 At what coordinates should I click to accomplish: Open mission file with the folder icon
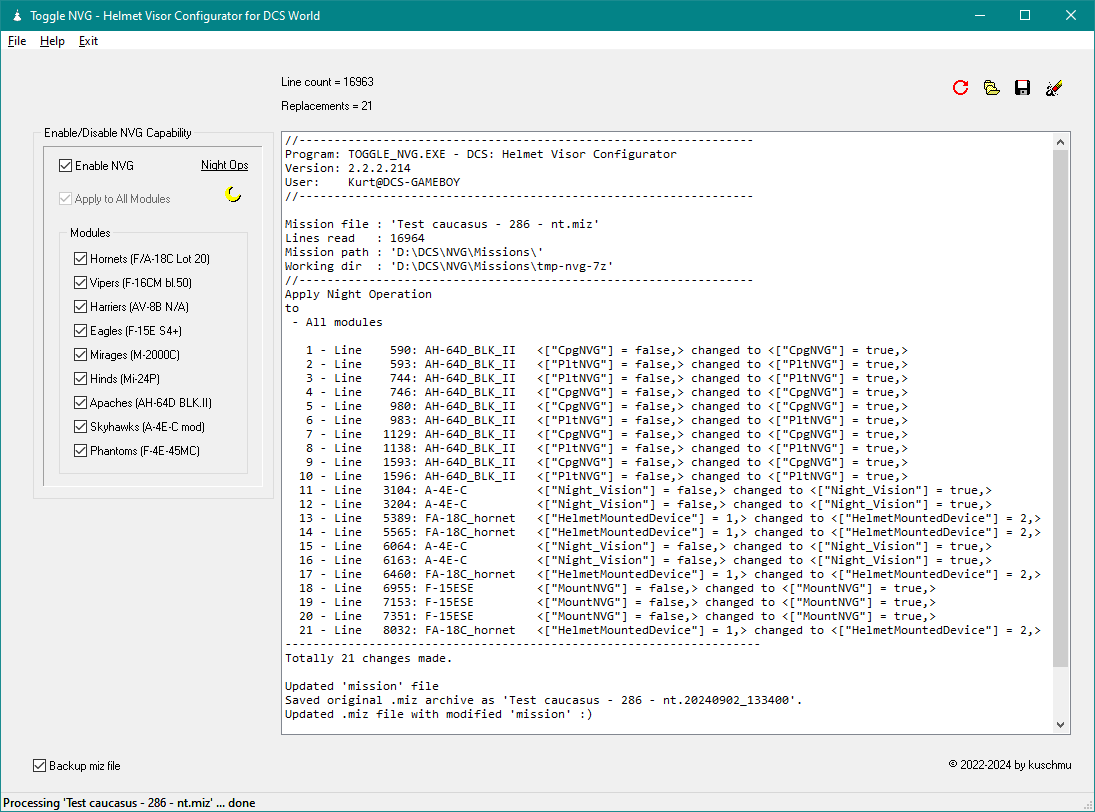tap(991, 88)
